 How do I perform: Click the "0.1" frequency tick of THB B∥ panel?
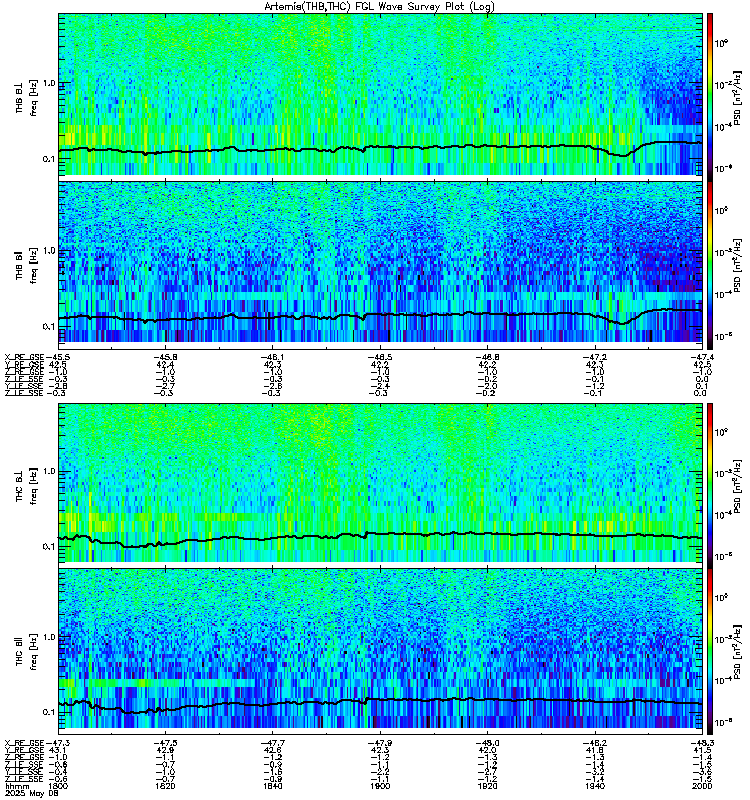point(49,327)
